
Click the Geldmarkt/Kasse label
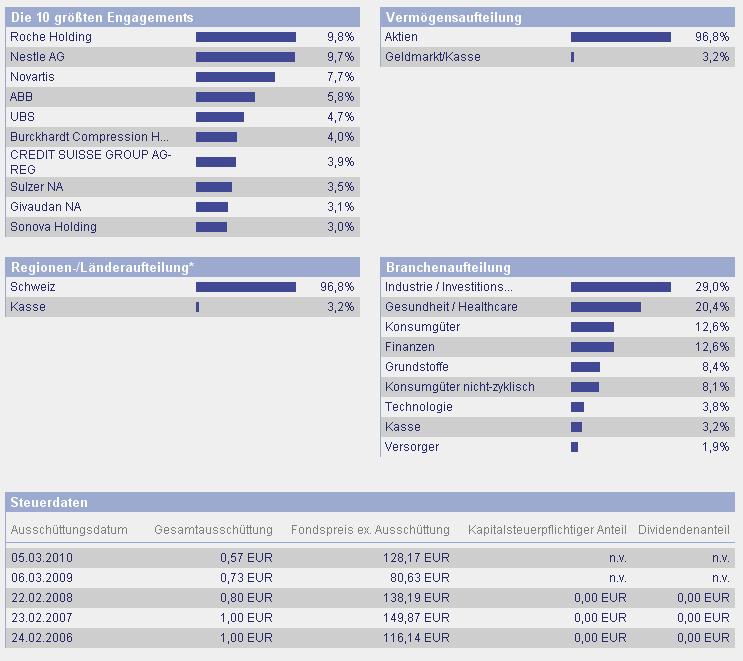[433, 57]
